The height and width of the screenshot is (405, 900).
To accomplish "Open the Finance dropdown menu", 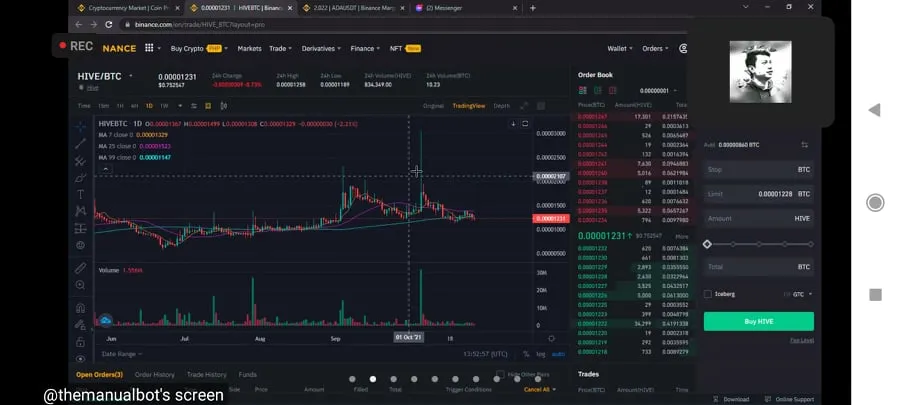I will (x=365, y=49).
